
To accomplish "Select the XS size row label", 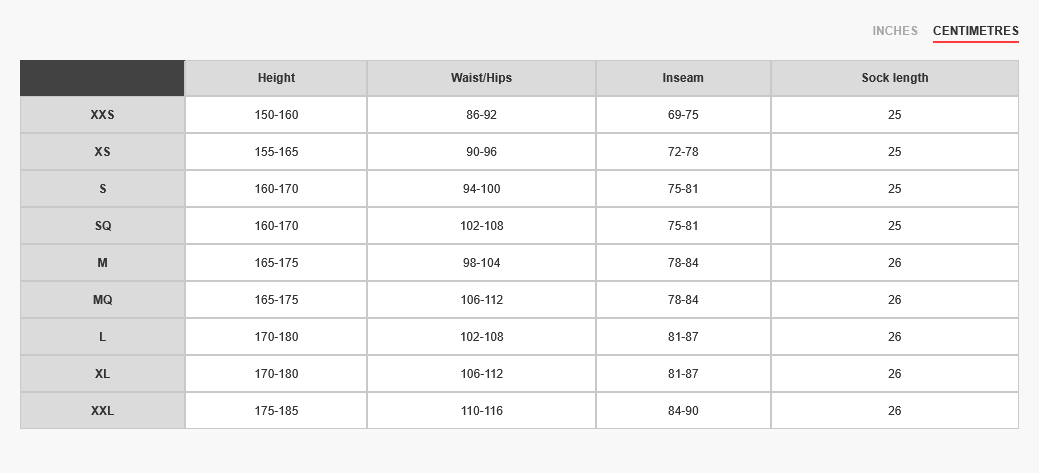I will point(102,152).
